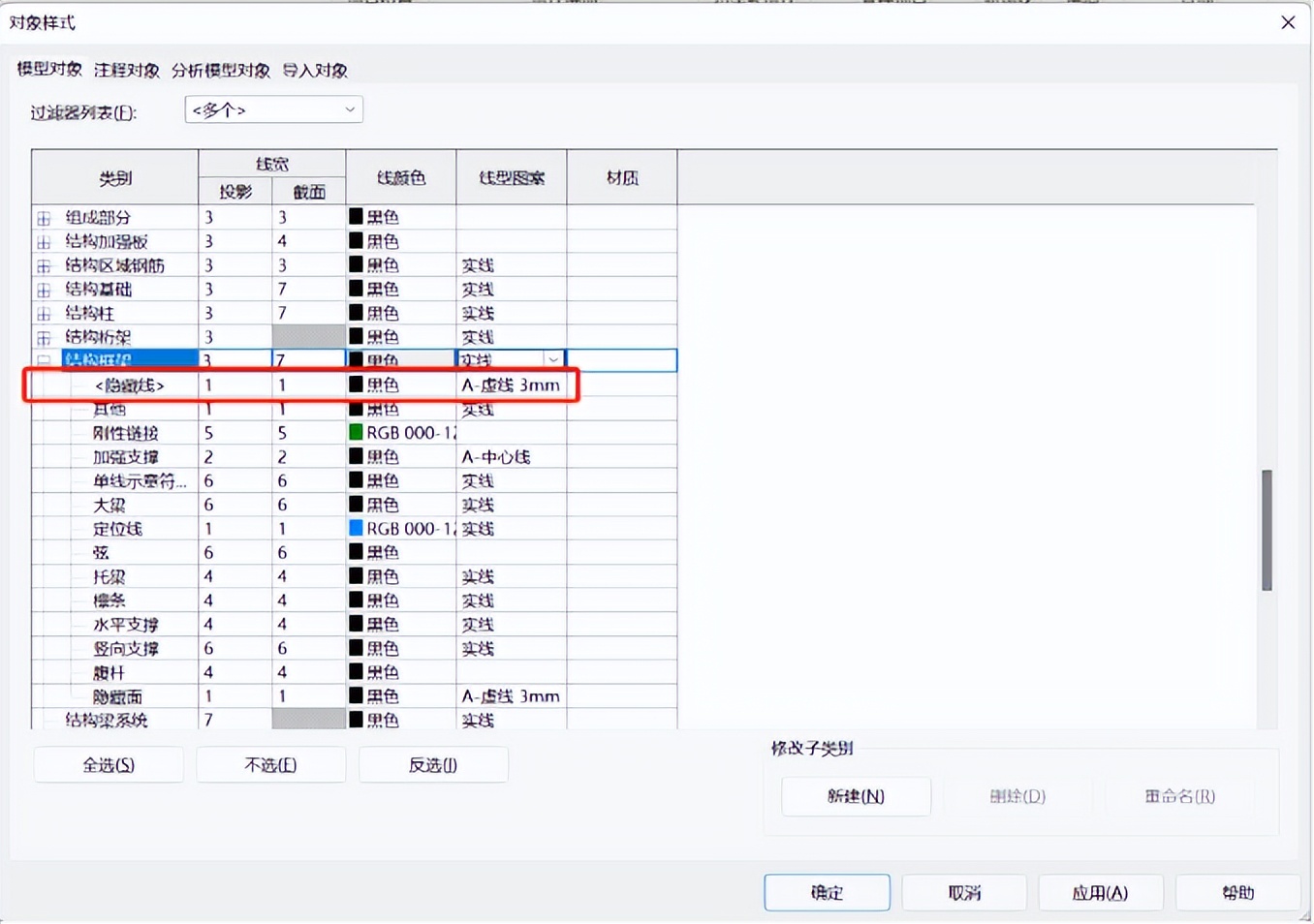Close the 对象样式 dialog
The width and height of the screenshot is (1314, 924).
click(x=1287, y=21)
